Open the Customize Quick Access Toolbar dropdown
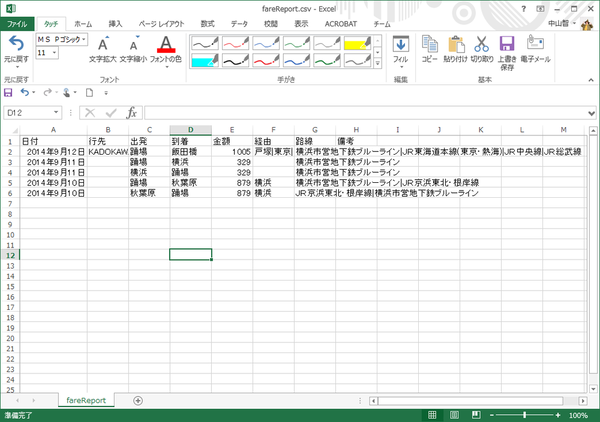The width and height of the screenshot is (600, 422). [x=106, y=93]
